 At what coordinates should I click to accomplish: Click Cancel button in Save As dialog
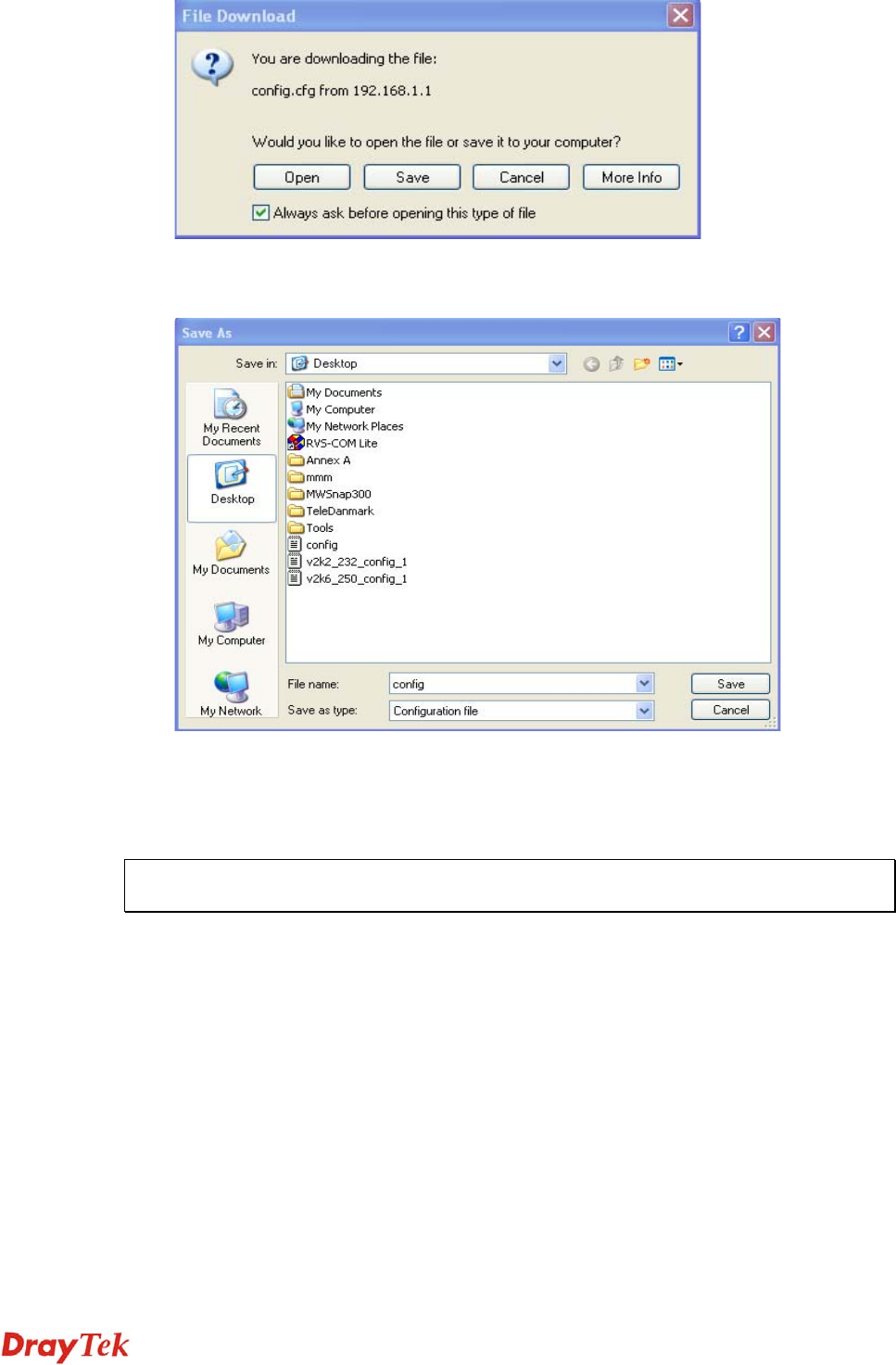tap(730, 710)
